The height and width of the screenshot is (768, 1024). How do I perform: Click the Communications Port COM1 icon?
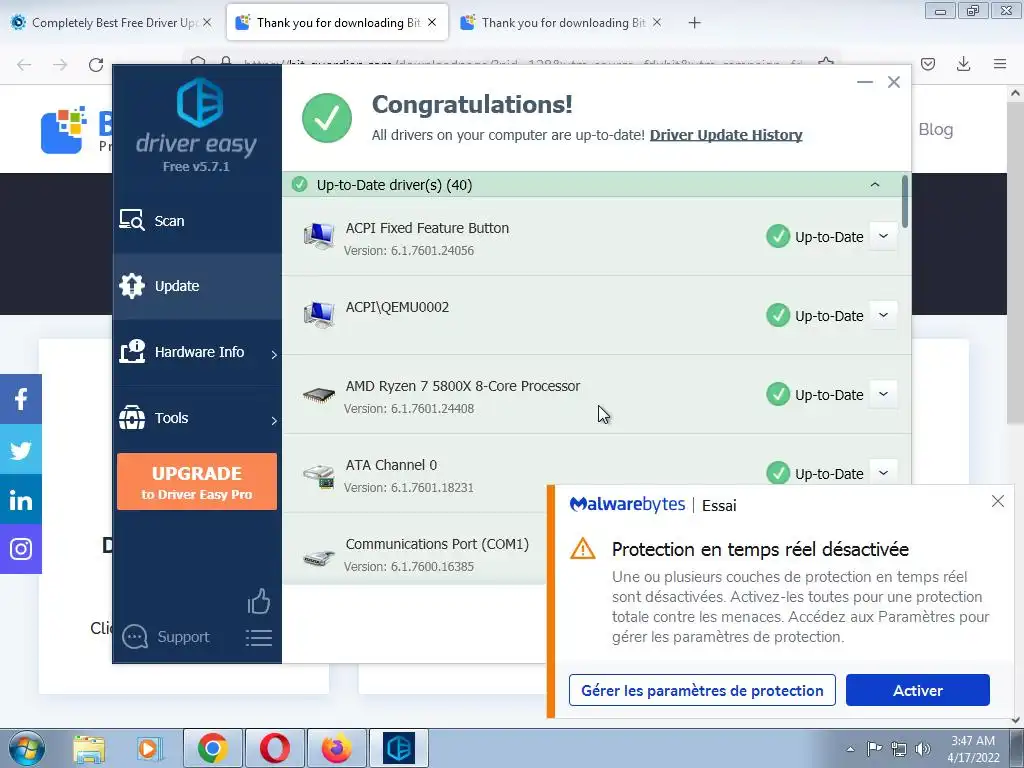coord(319,557)
